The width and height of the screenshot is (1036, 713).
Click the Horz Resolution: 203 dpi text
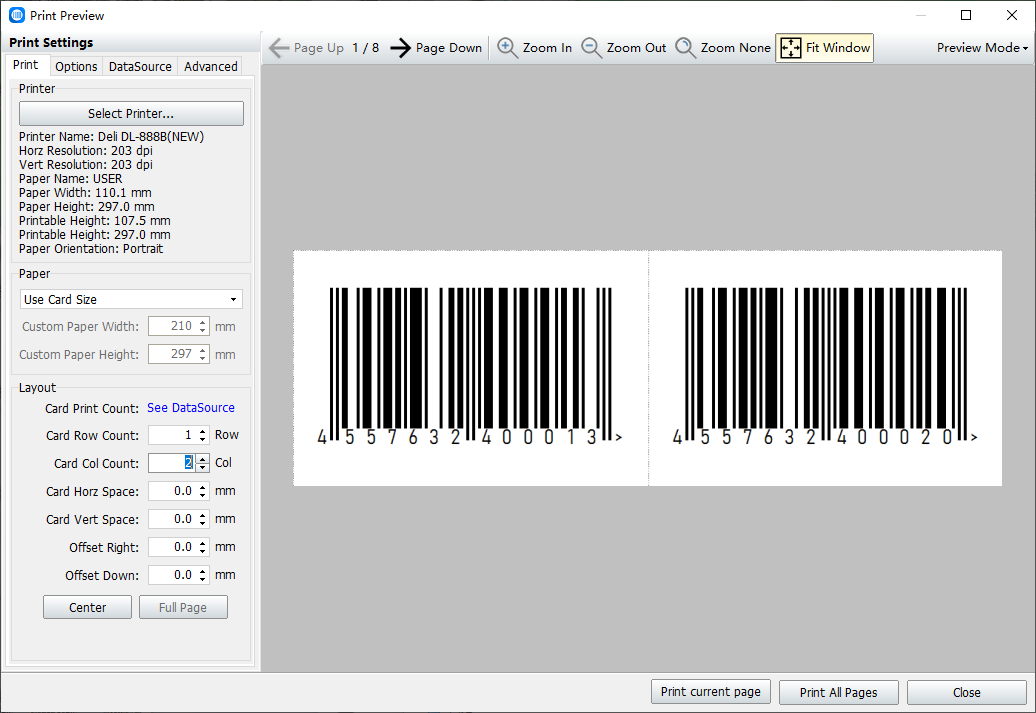[x=86, y=151]
